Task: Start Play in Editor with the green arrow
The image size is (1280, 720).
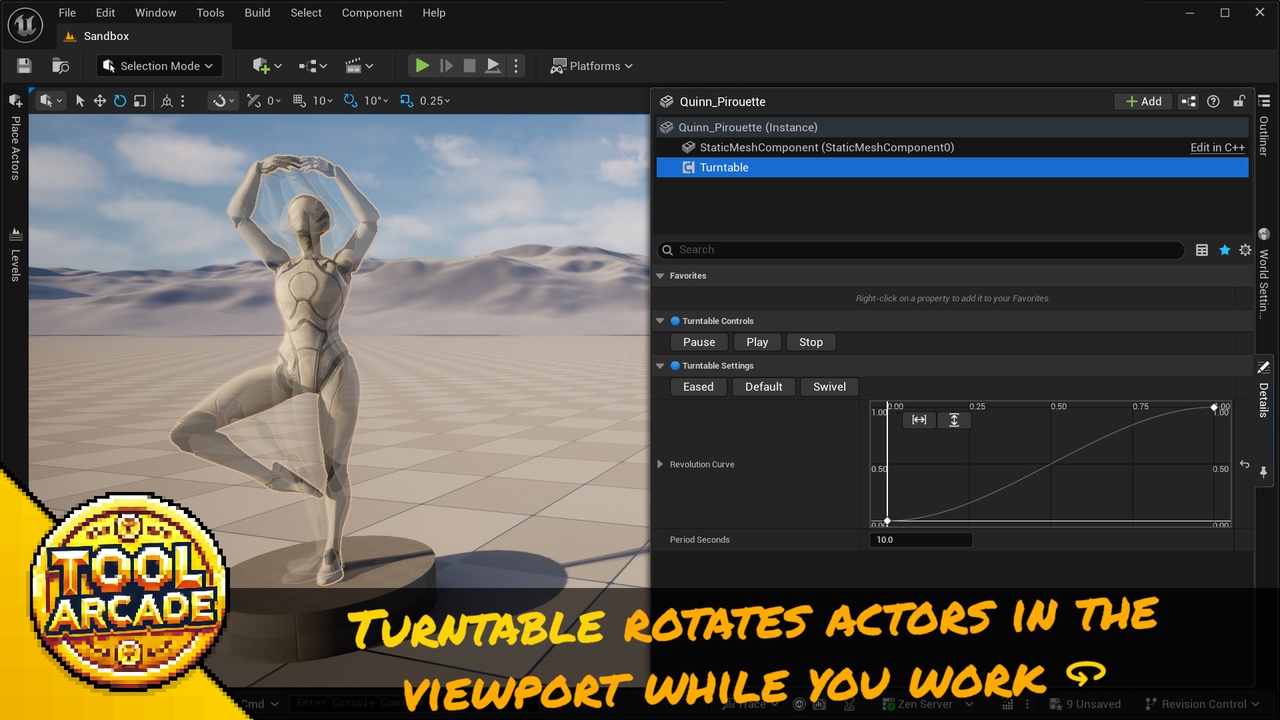Action: coord(422,66)
